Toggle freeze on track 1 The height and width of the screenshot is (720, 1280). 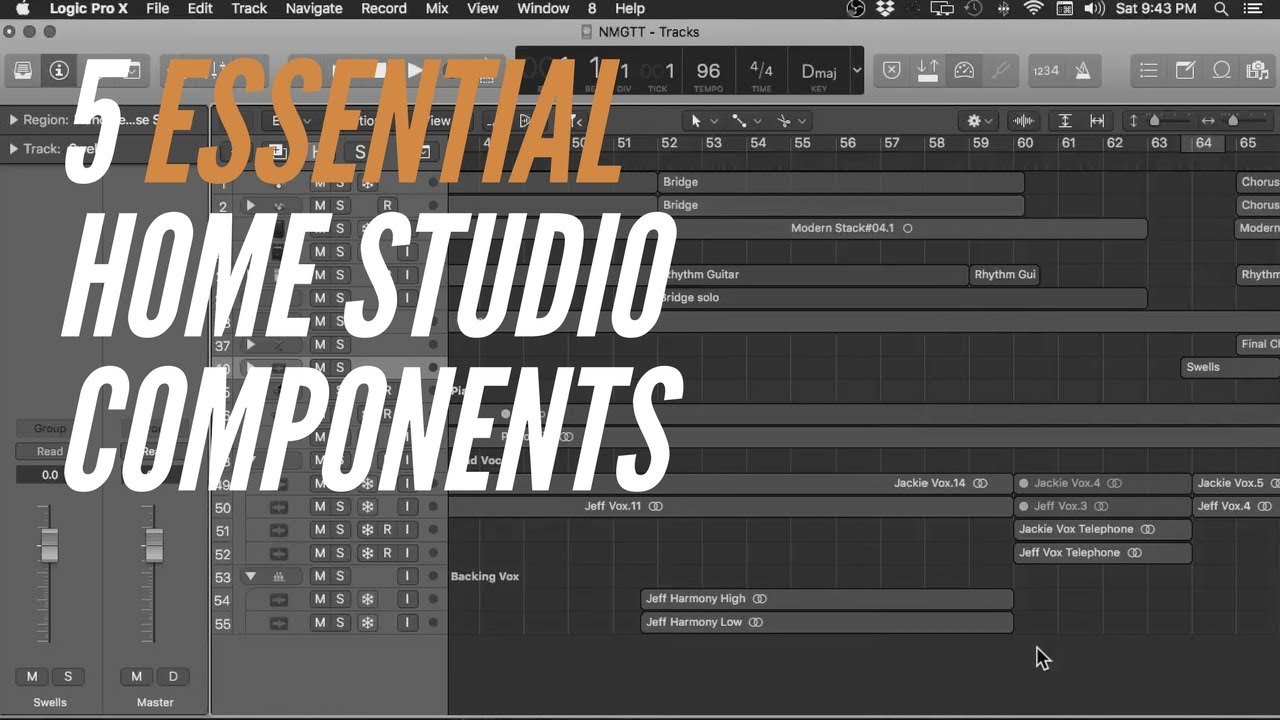pyautogui.click(x=367, y=183)
